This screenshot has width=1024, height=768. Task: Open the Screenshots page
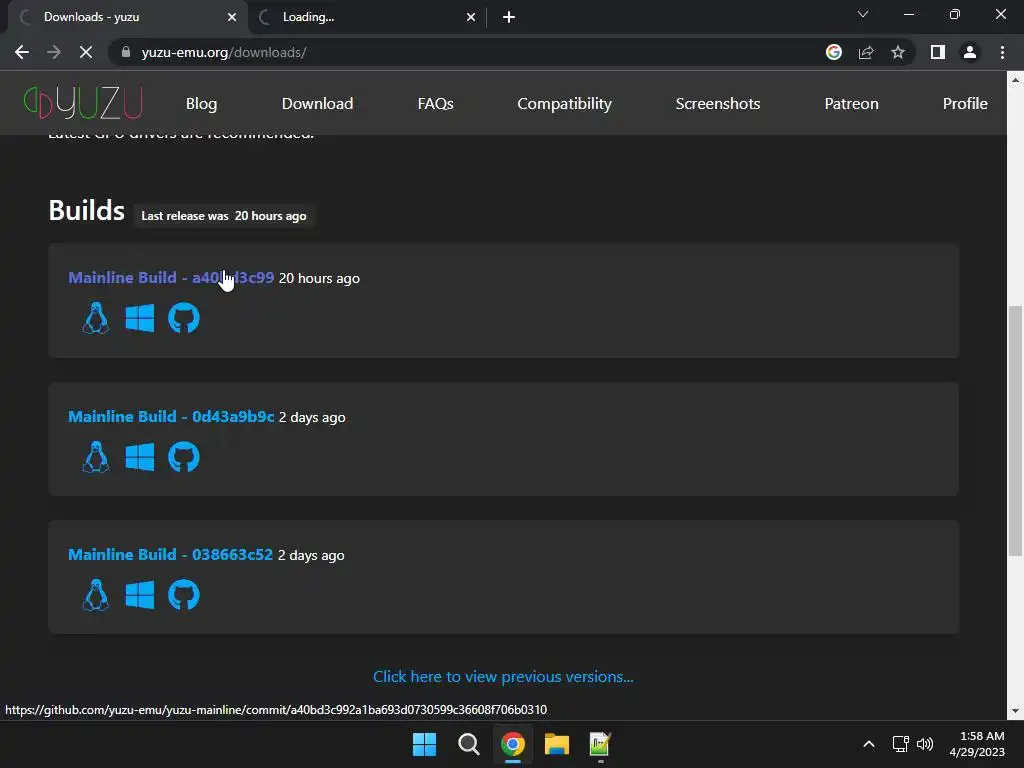718,103
